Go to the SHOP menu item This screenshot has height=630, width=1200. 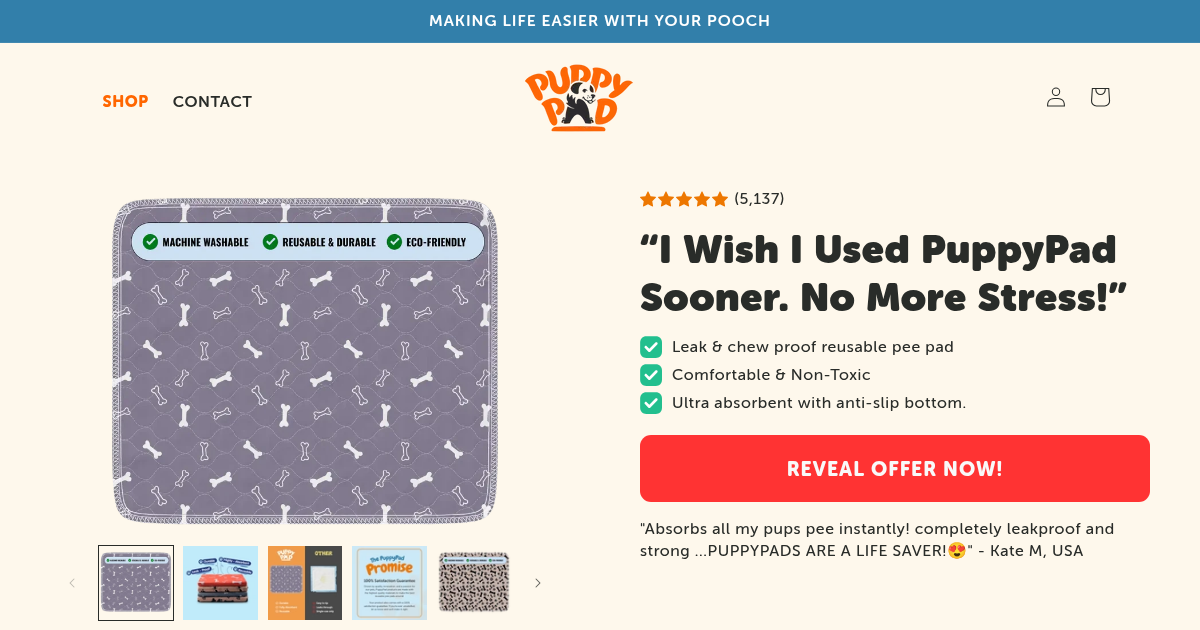[x=125, y=101]
